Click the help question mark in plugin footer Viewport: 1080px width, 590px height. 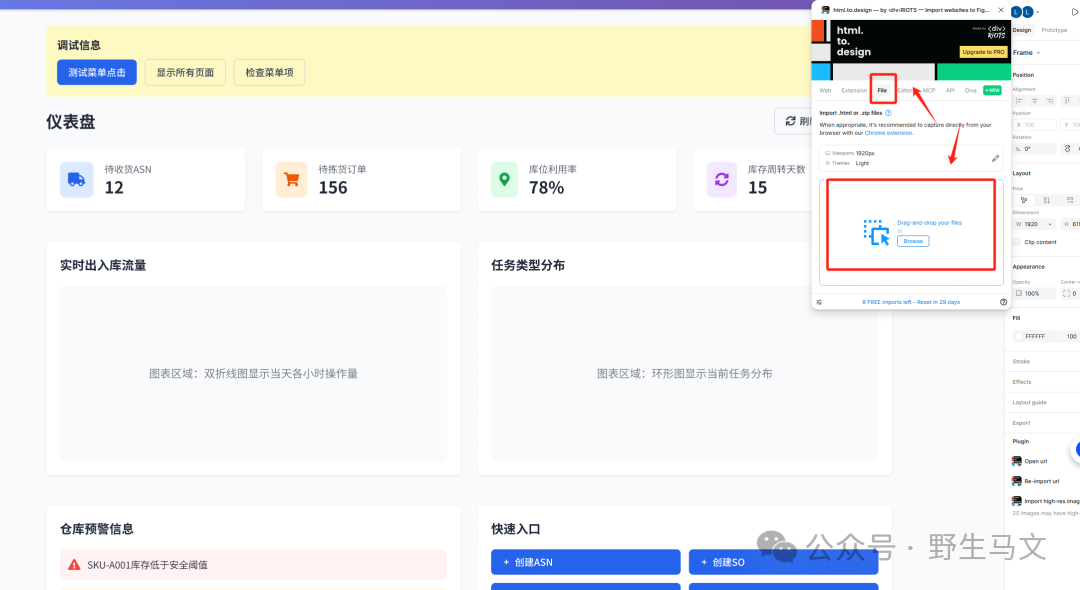pyautogui.click(x=1002, y=301)
